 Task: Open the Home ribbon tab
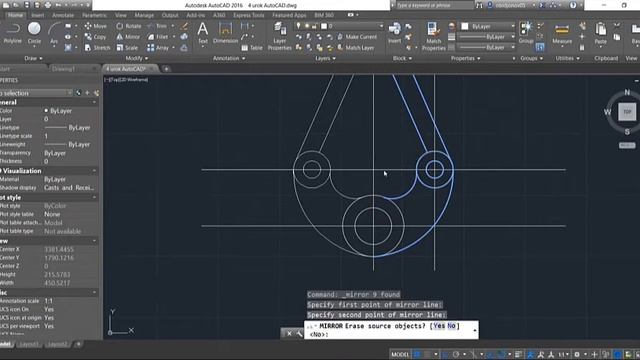[x=16, y=15]
